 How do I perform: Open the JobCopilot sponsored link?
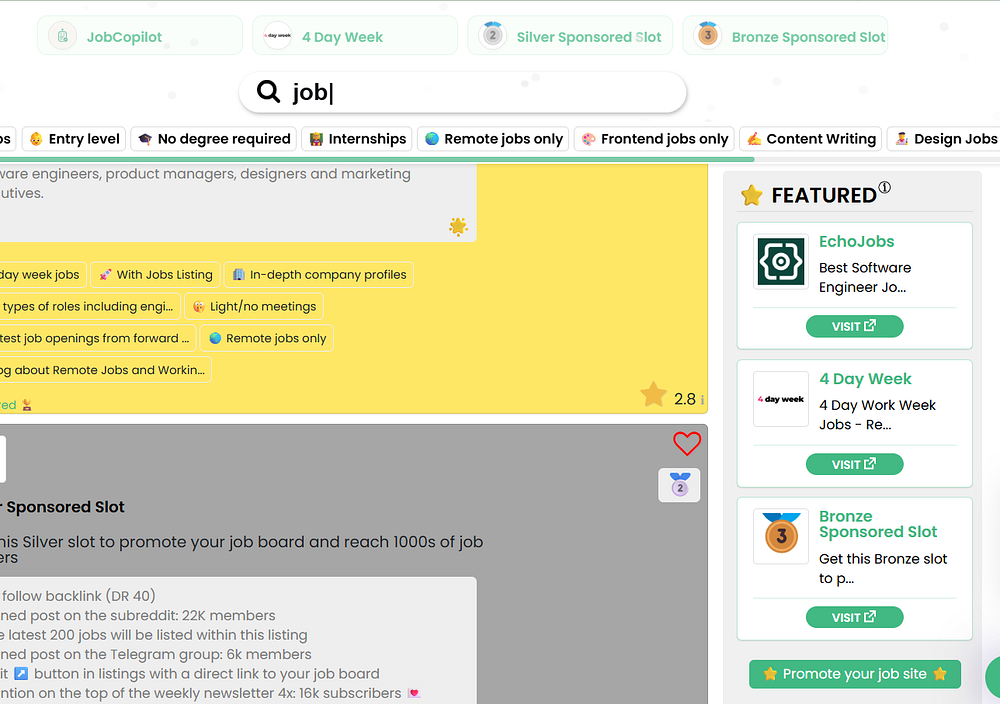pyautogui.click(x=140, y=36)
